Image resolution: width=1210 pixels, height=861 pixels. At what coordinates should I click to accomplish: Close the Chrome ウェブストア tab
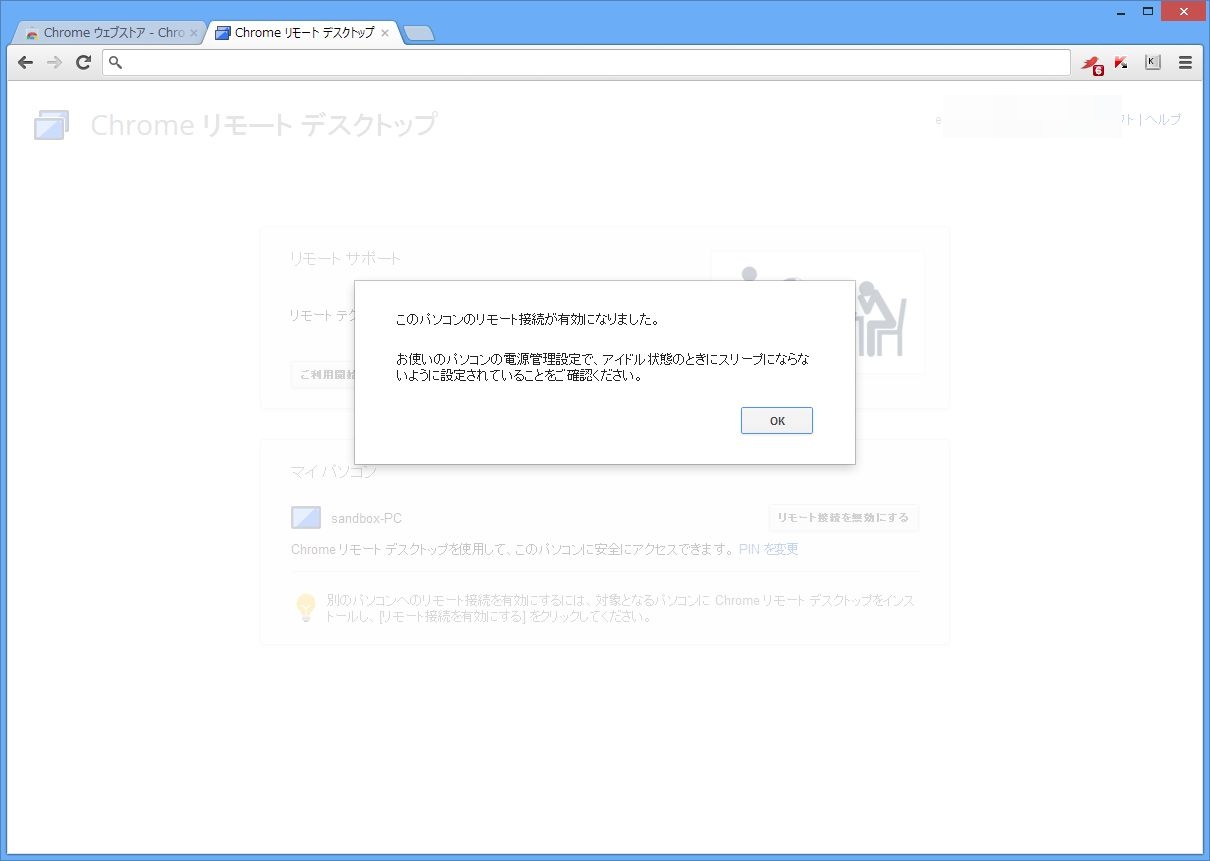(194, 33)
